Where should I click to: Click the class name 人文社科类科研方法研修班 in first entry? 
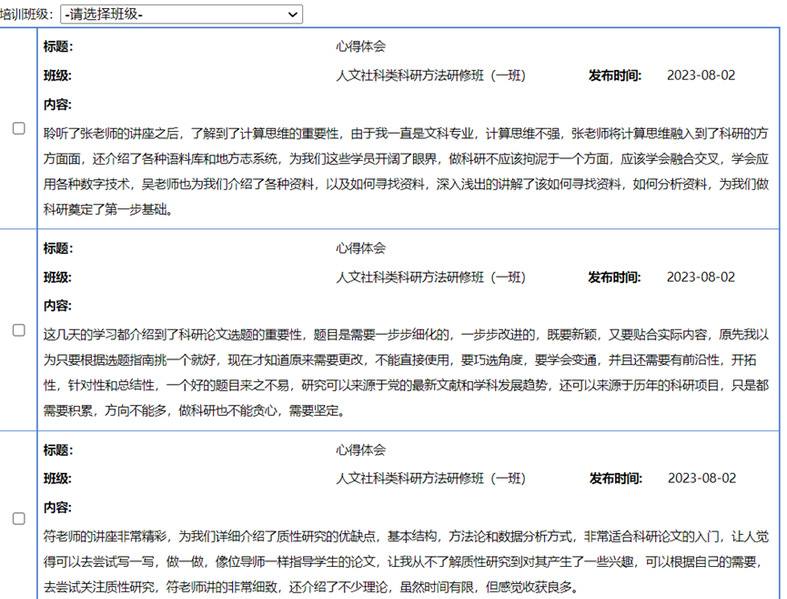pos(430,76)
